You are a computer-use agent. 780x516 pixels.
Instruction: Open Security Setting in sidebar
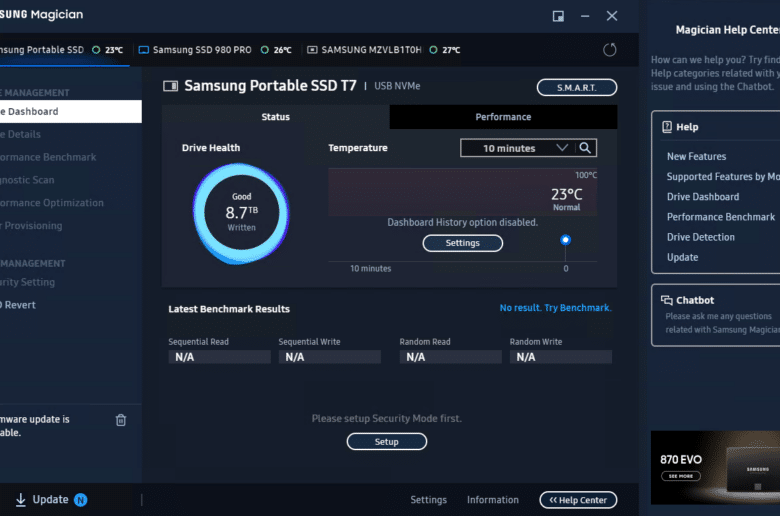[71, 282]
